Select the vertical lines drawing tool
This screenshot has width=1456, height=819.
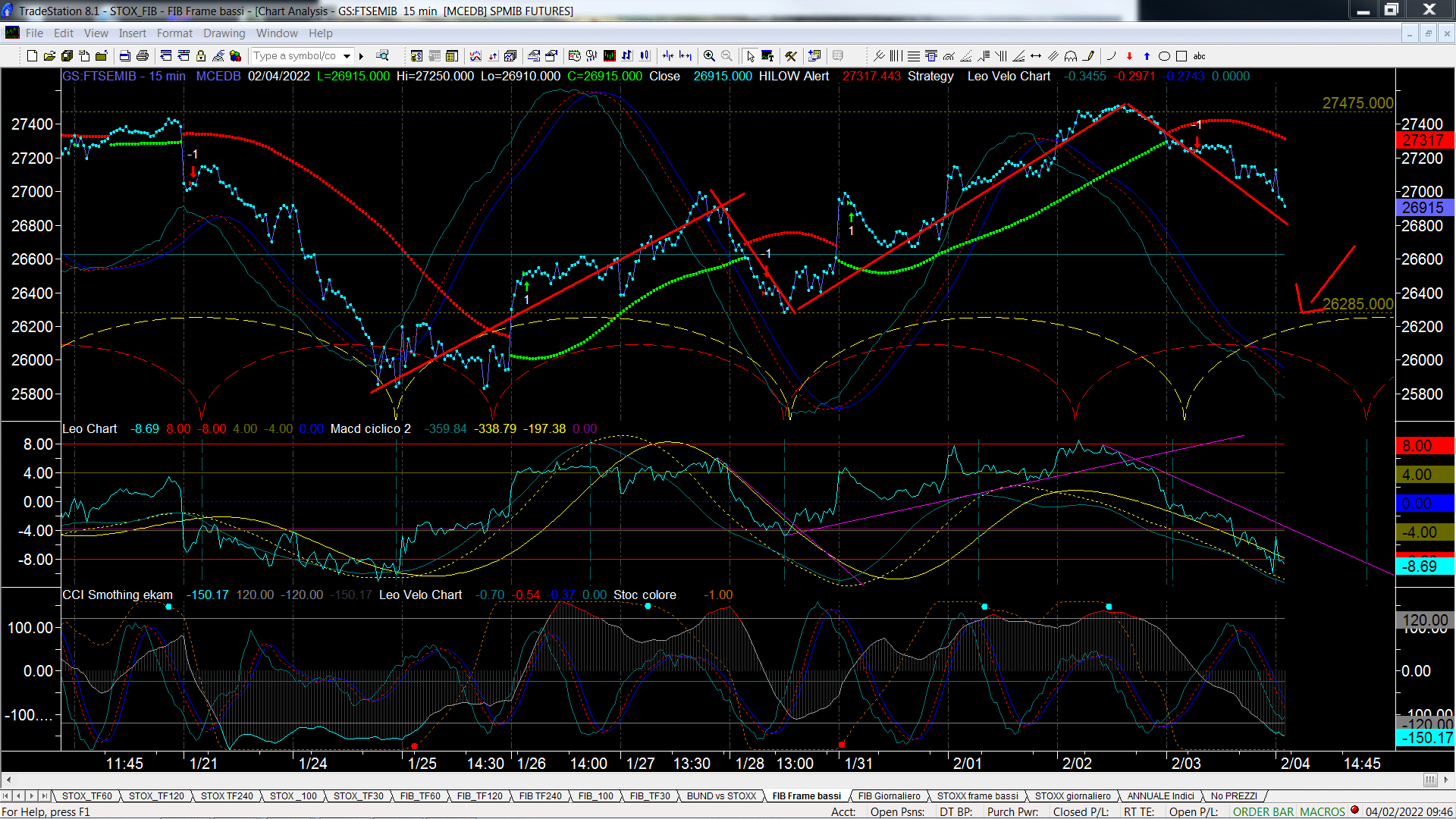pos(896,56)
